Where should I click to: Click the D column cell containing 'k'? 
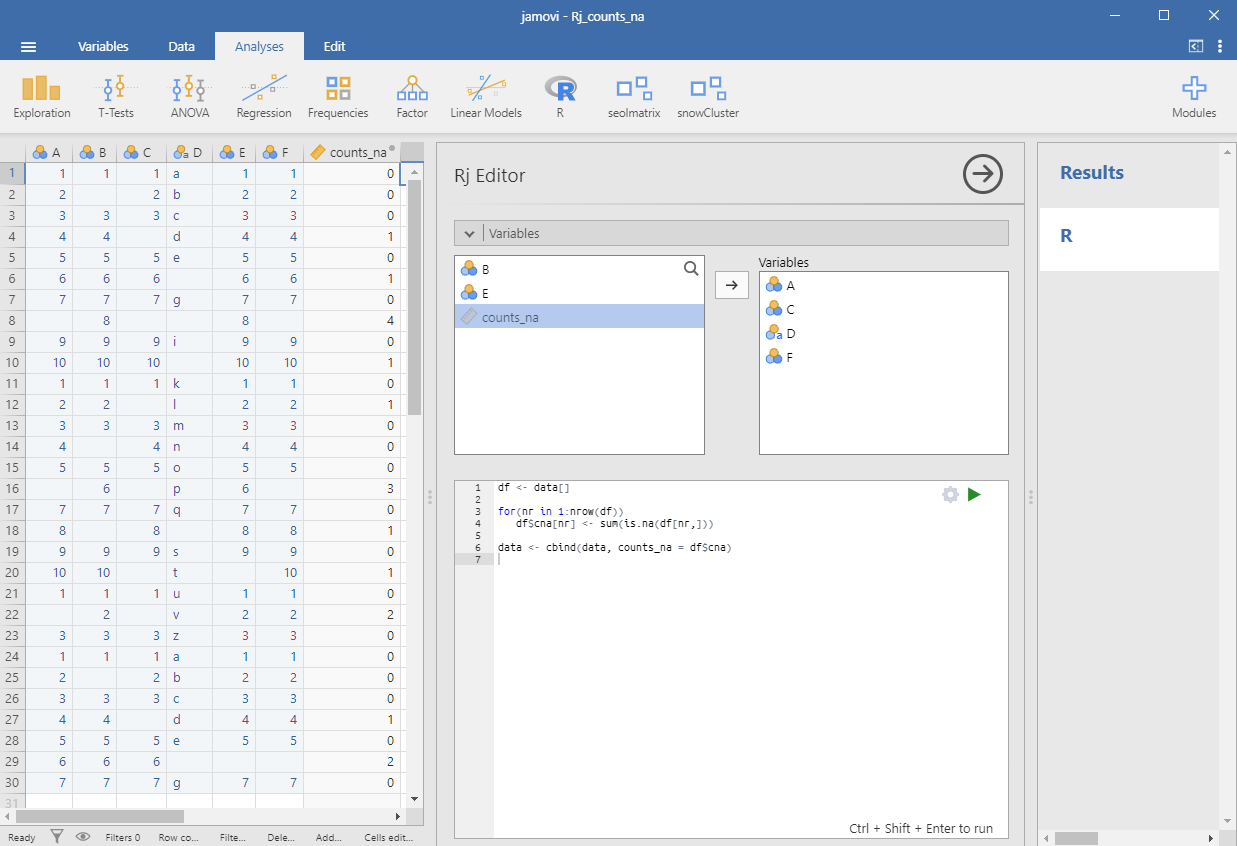tap(189, 383)
